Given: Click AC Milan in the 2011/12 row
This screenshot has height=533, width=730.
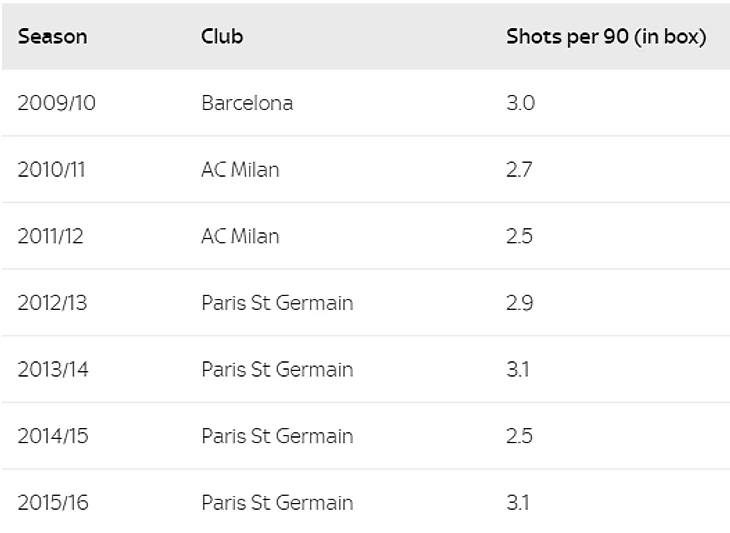Looking at the screenshot, I should (240, 236).
